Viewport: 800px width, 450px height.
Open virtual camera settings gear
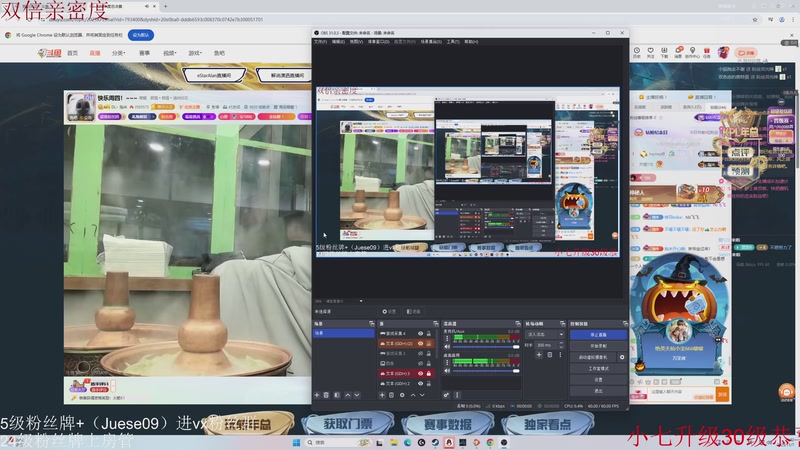tap(622, 357)
